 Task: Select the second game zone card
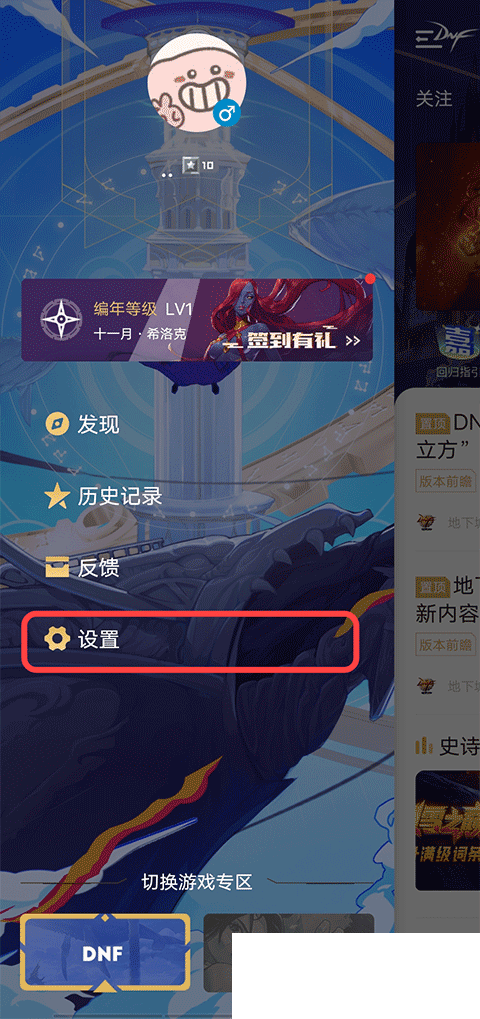click(x=288, y=953)
